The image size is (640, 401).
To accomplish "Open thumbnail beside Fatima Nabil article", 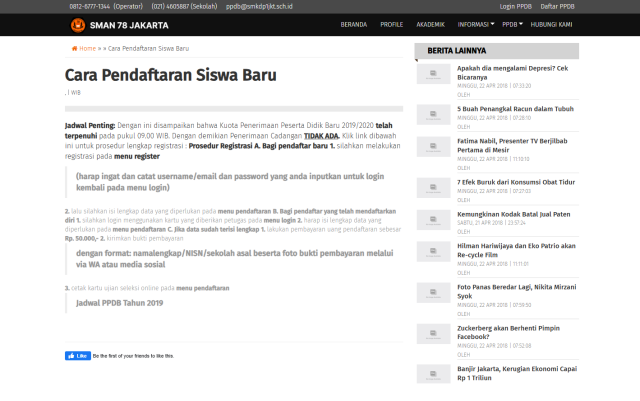I will 433,147.
